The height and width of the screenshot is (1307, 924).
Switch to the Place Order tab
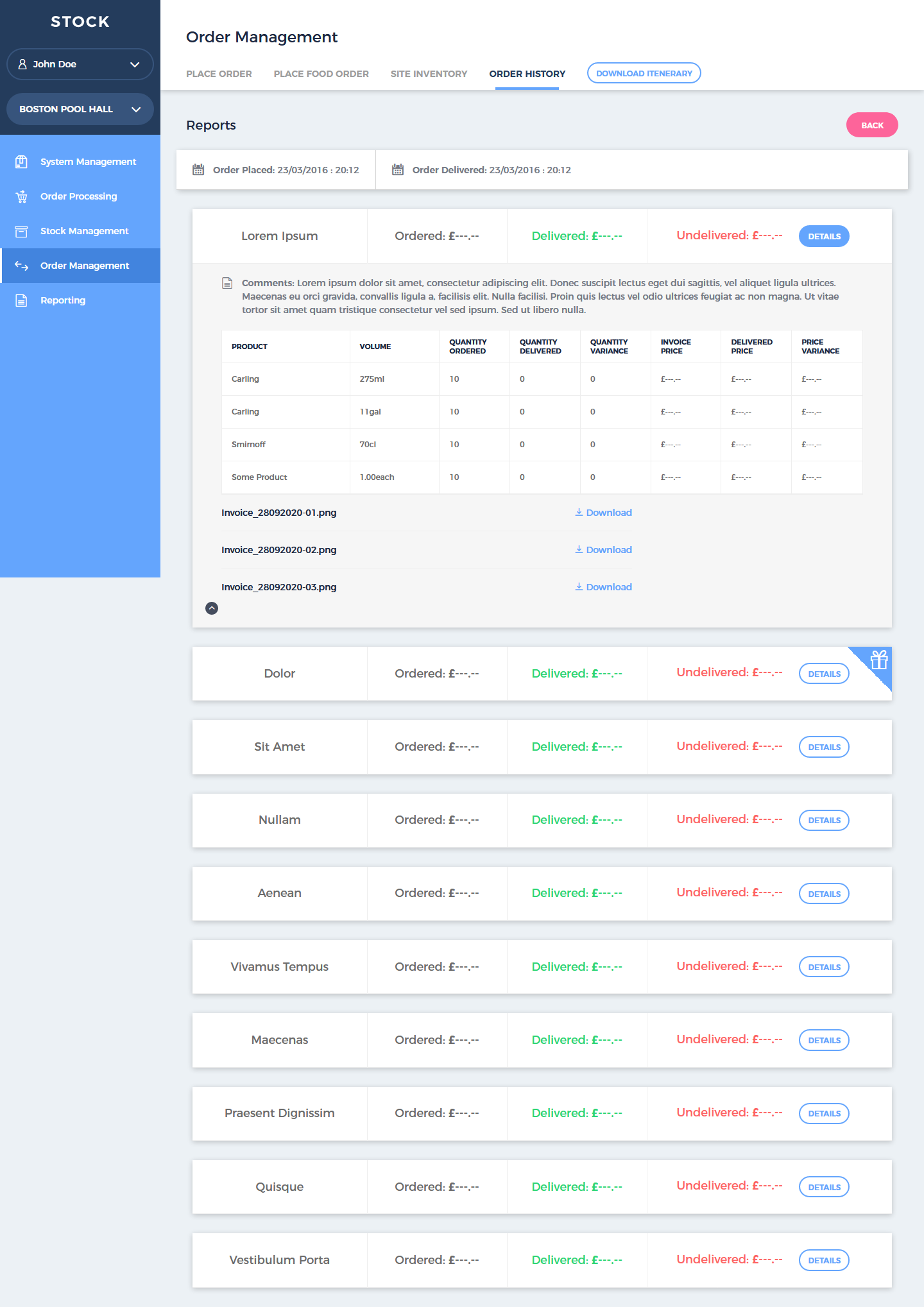[x=219, y=74]
